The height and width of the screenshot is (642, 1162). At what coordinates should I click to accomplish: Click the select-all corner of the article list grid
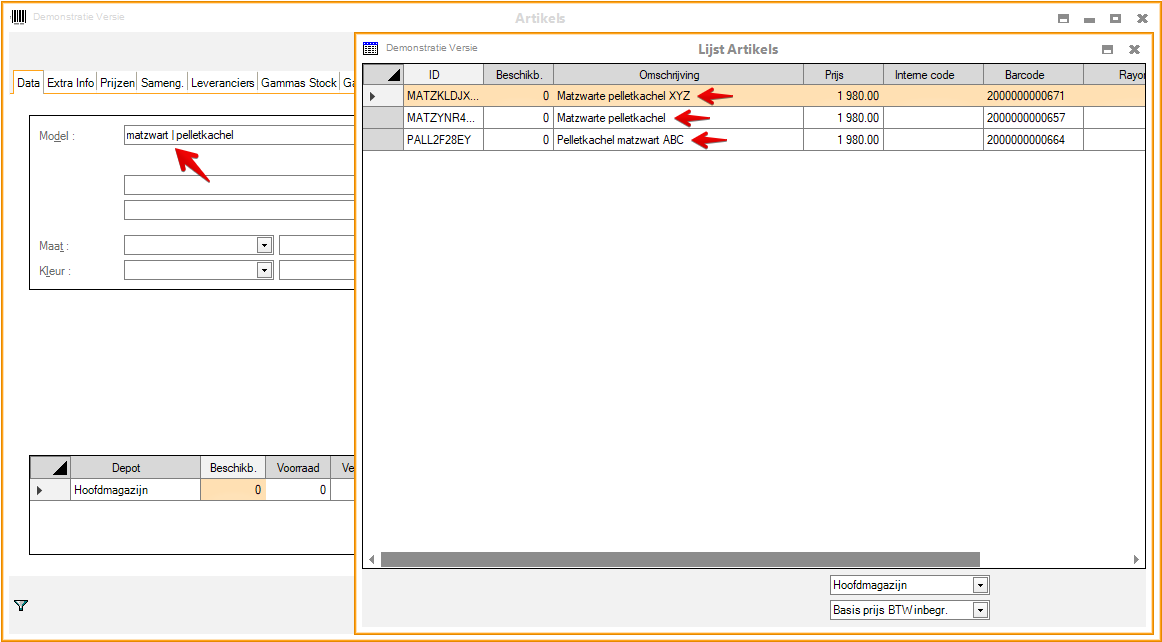pos(383,75)
